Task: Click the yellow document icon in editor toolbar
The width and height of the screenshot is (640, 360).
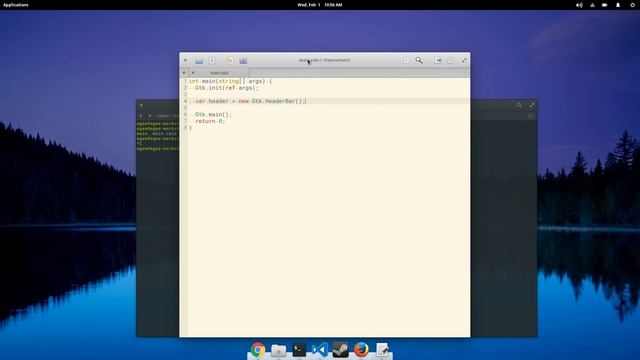Action: 230,60
